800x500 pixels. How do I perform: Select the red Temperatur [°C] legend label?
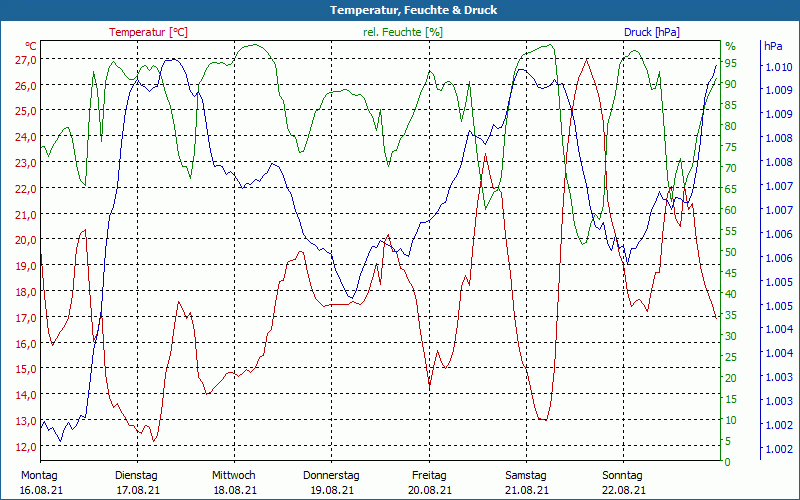pos(148,32)
